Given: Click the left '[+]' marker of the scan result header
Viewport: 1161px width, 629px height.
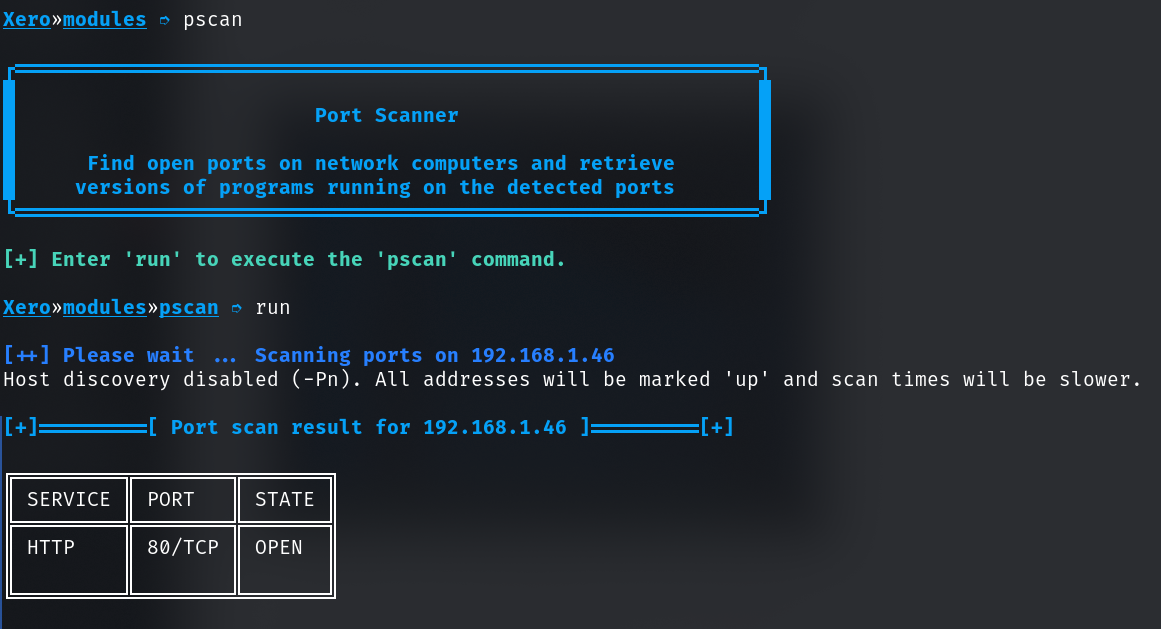Looking at the screenshot, I should coord(21,428).
